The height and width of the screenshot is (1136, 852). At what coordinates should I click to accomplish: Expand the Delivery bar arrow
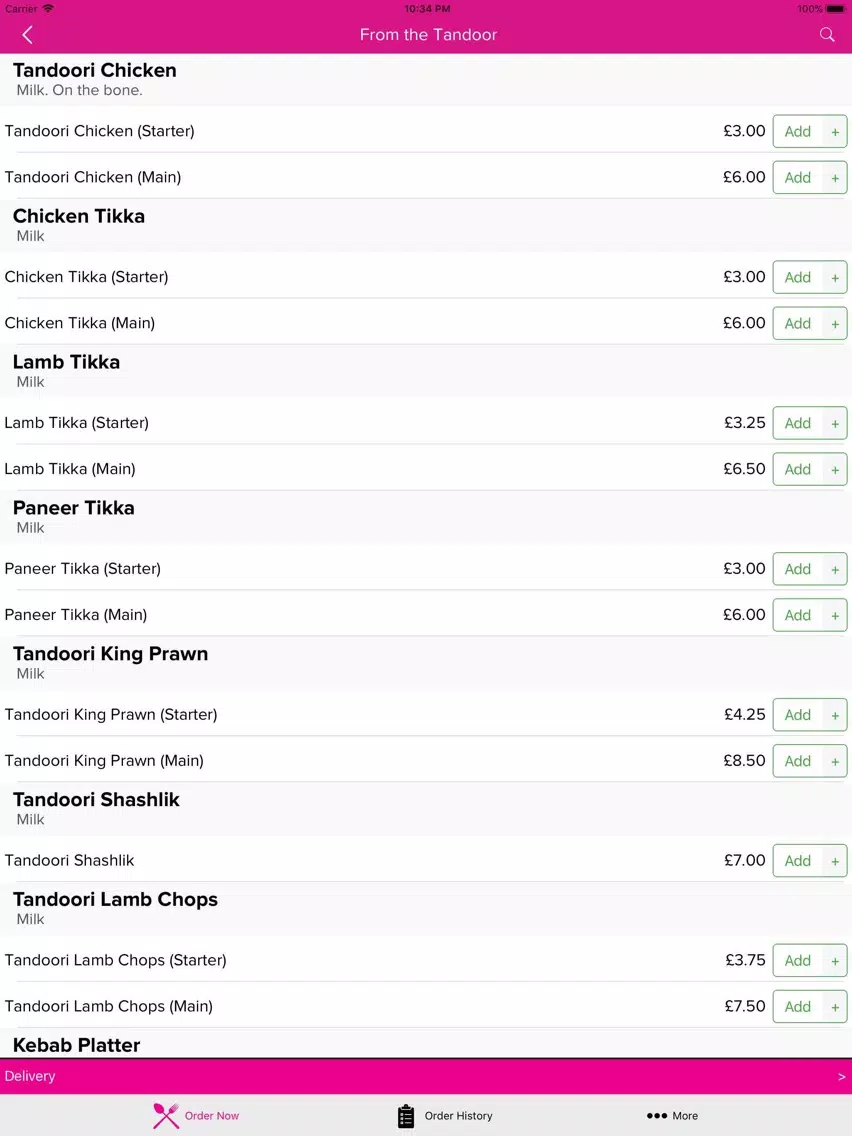click(841, 1077)
